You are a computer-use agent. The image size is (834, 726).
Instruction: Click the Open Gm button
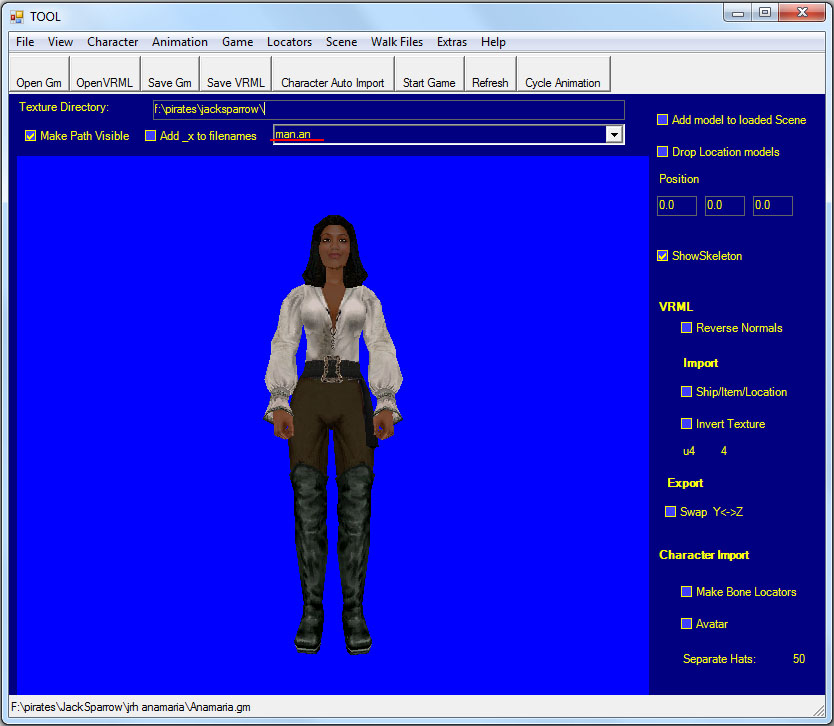pyautogui.click(x=39, y=74)
